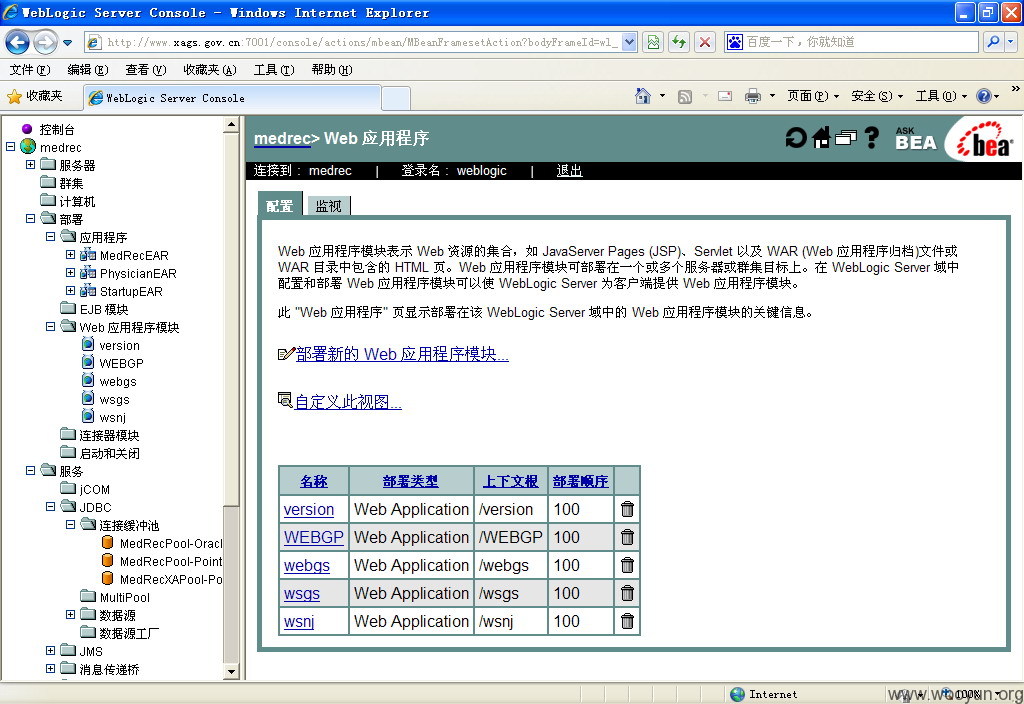Select the 控制台 root tree item
Screen dimensions: 1024x704
coord(57,129)
